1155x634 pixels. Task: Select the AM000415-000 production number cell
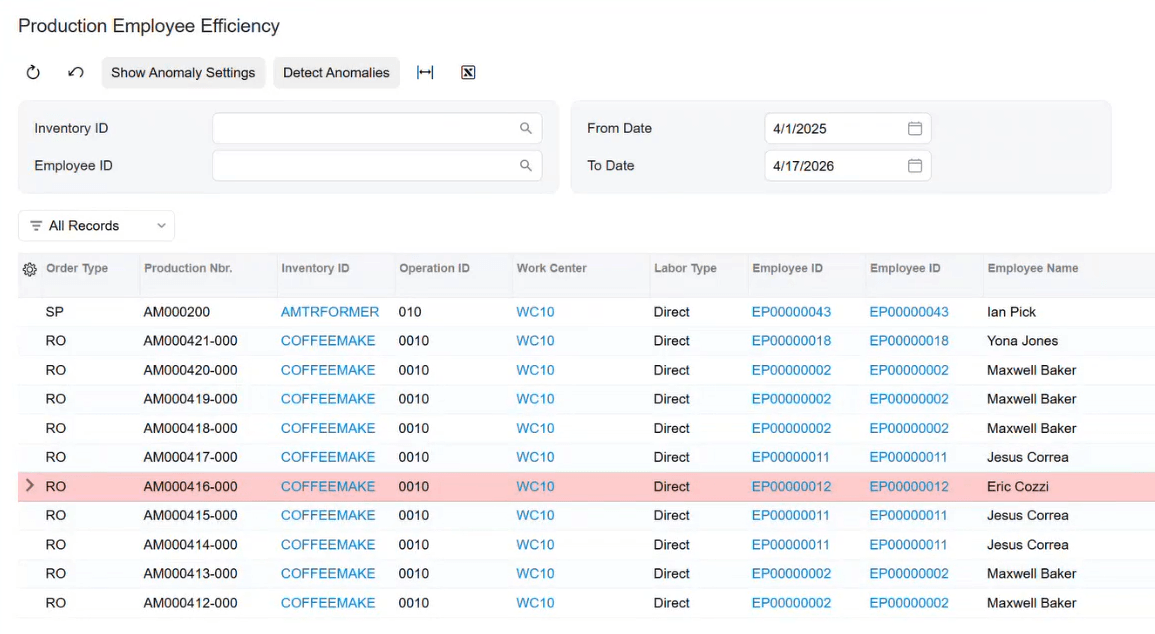coord(191,515)
